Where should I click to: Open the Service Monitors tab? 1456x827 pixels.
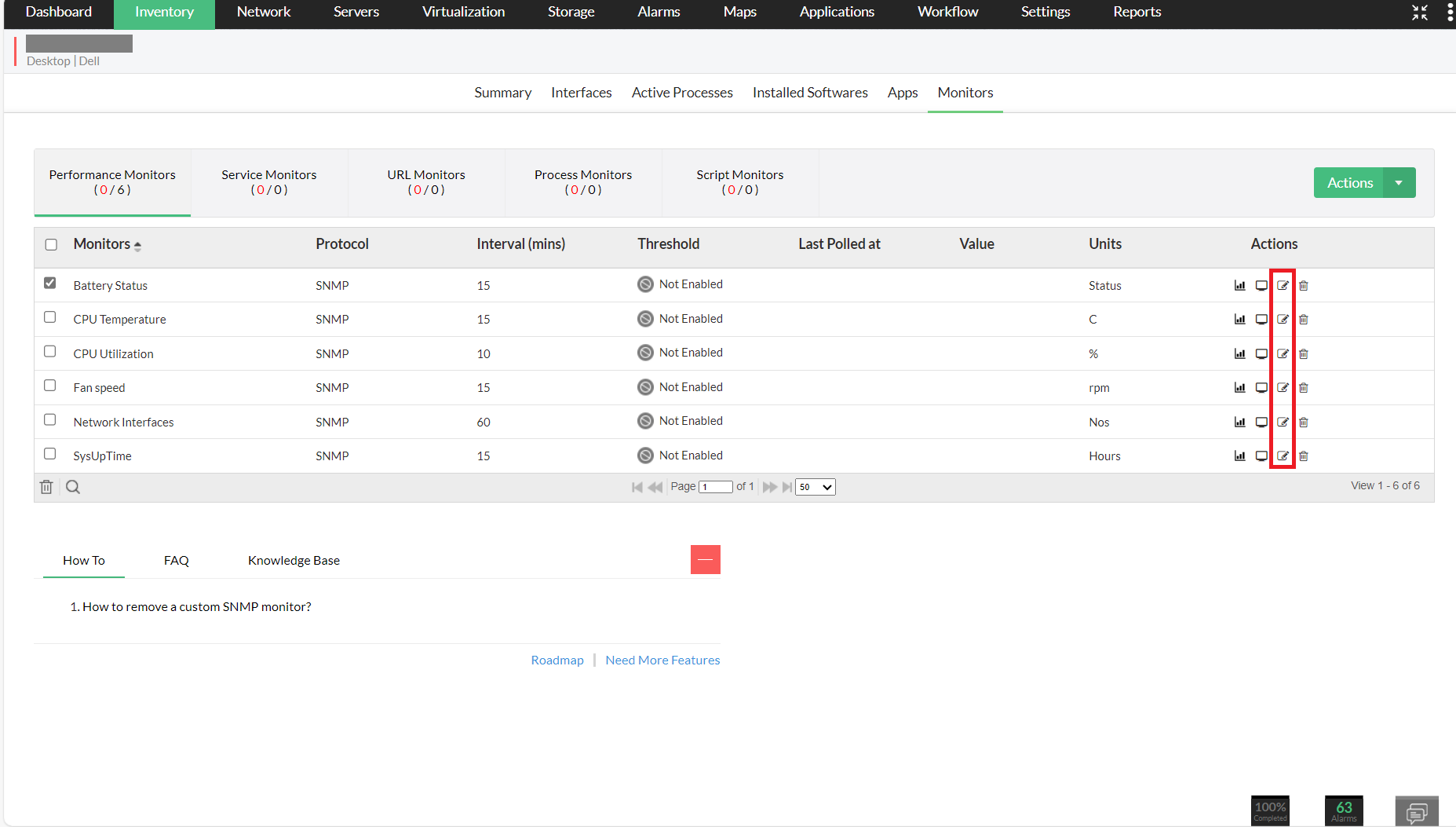268,182
